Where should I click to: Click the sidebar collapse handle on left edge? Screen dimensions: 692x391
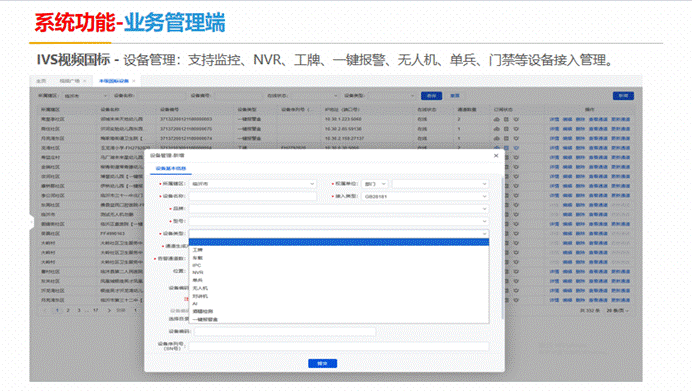pyautogui.click(x=31, y=222)
